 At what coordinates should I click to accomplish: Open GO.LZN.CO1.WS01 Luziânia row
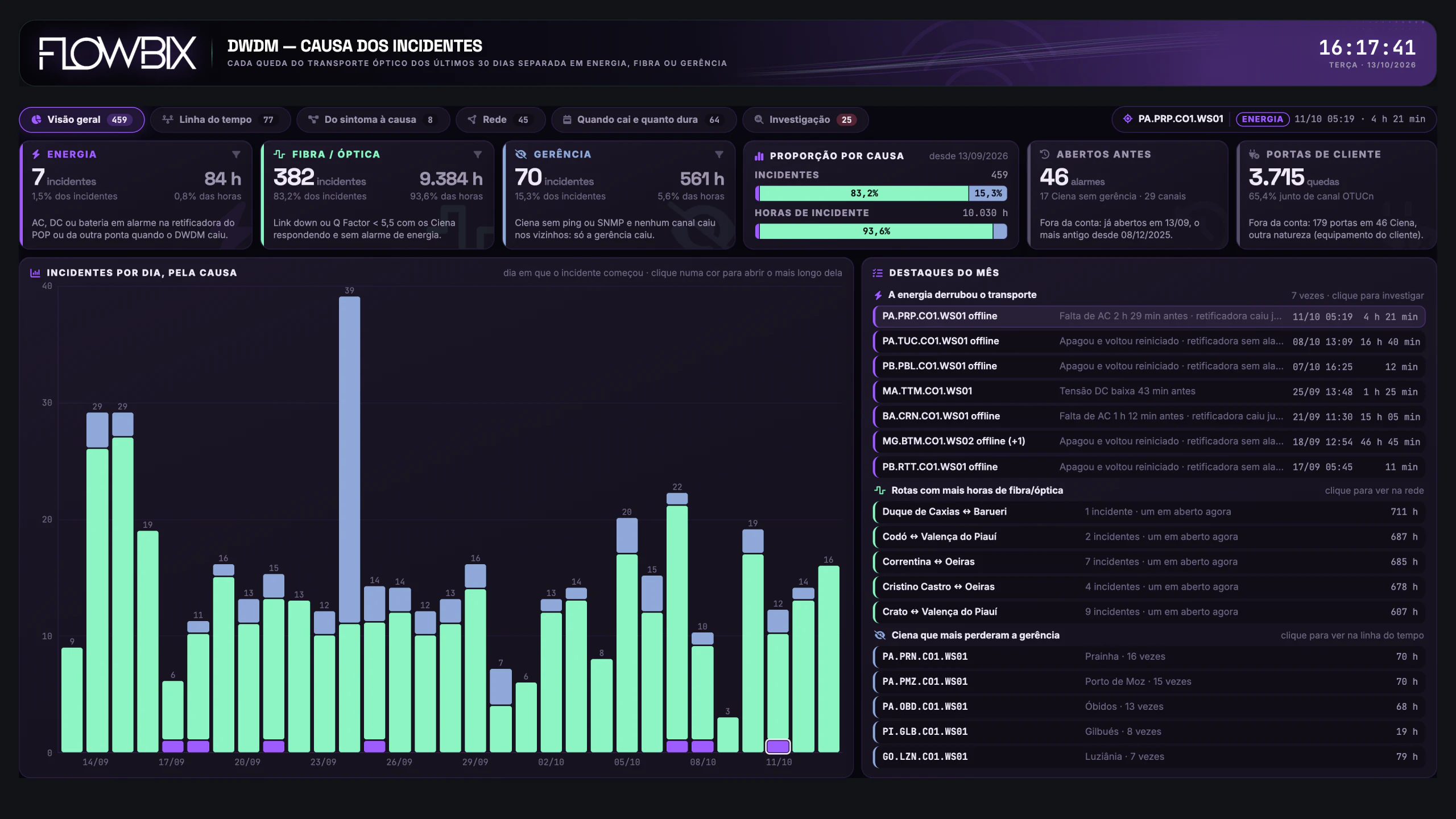pos(1149,757)
